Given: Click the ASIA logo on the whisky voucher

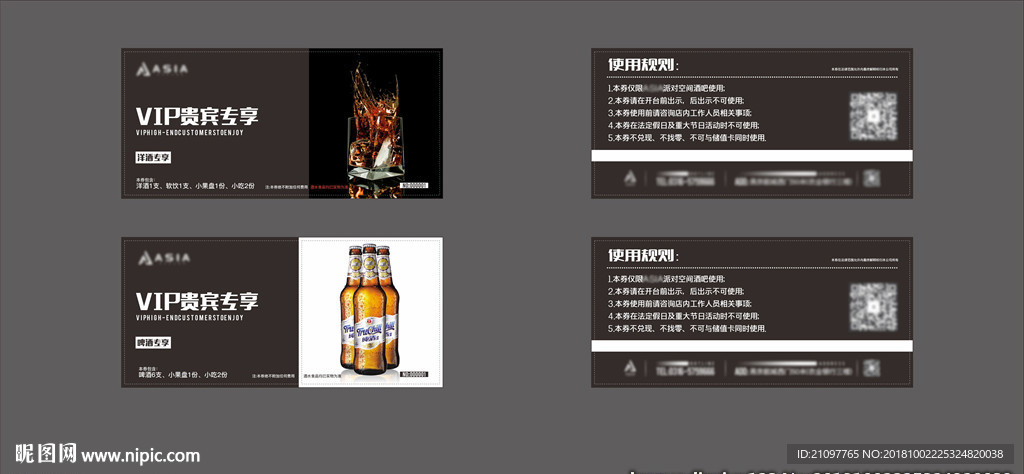Looking at the screenshot, I should (x=162, y=69).
